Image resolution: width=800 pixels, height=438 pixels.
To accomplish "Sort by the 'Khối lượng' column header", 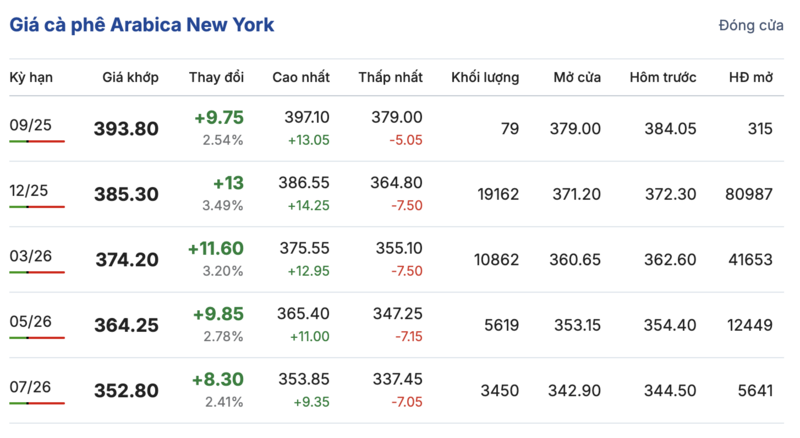I will (x=485, y=77).
